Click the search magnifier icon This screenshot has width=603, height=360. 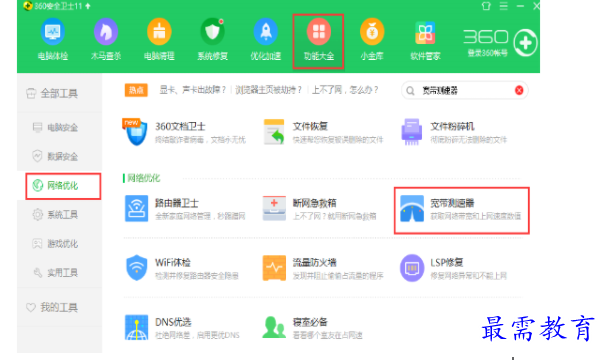pos(410,91)
